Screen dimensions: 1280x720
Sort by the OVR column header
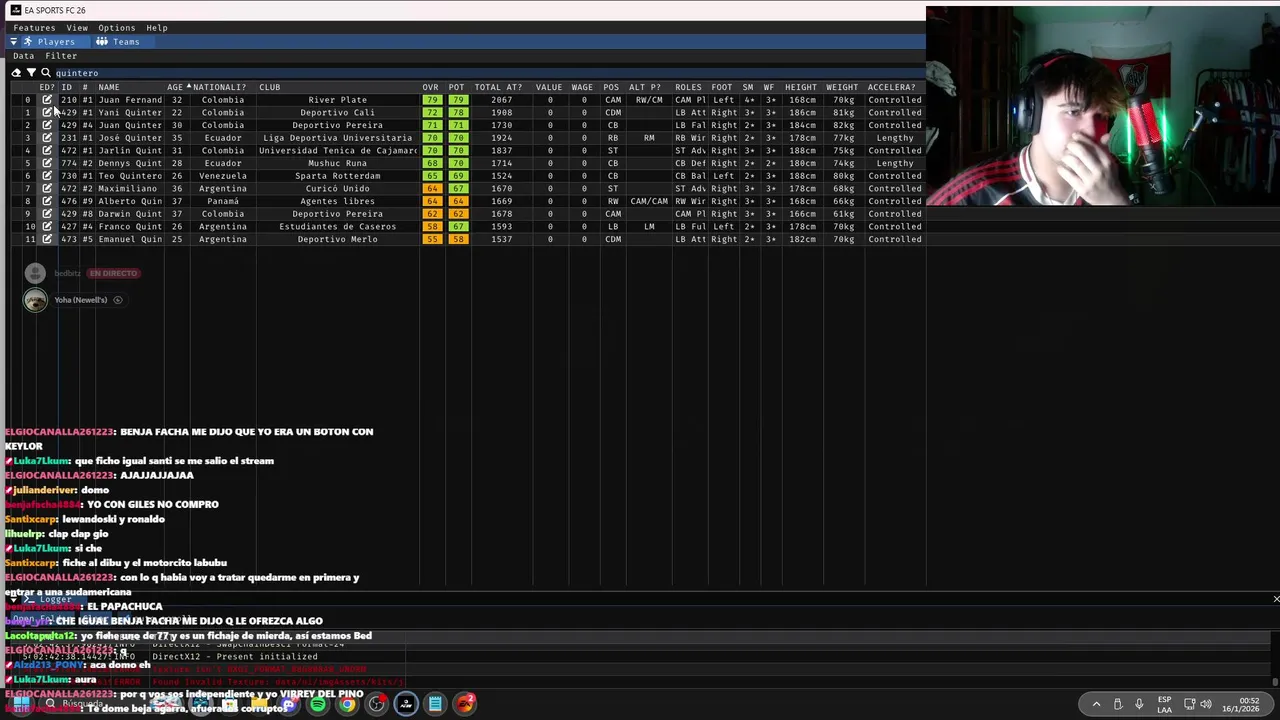[431, 87]
